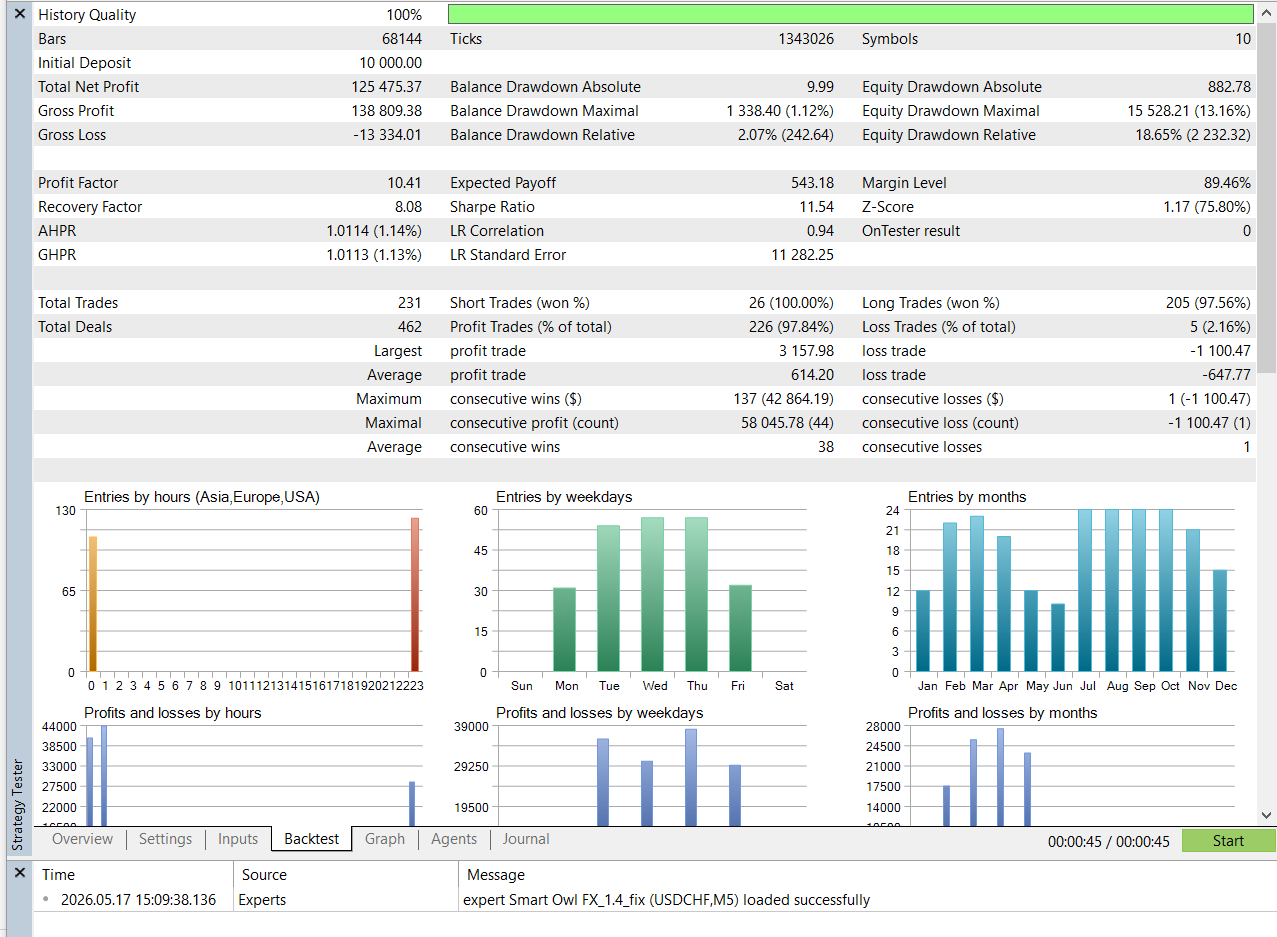The height and width of the screenshot is (937, 1277).
Task: Click the Recovery Factor value 8.08
Action: coord(408,207)
